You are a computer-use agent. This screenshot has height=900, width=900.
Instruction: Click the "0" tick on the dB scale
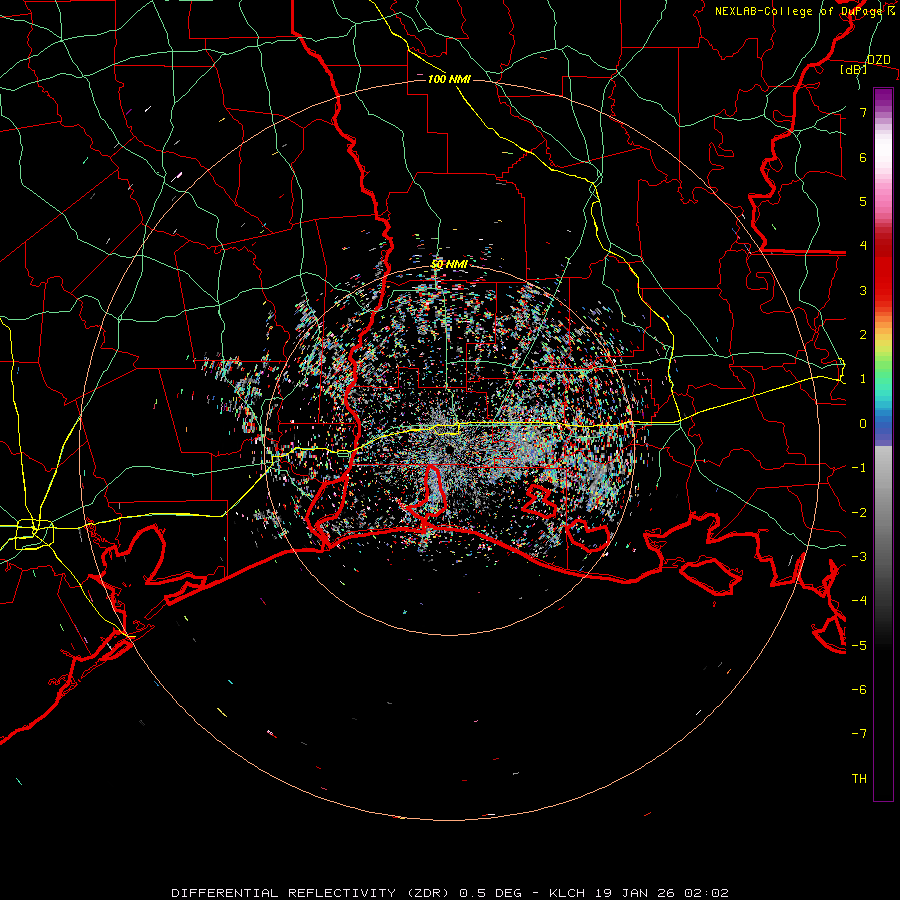[x=863, y=424]
